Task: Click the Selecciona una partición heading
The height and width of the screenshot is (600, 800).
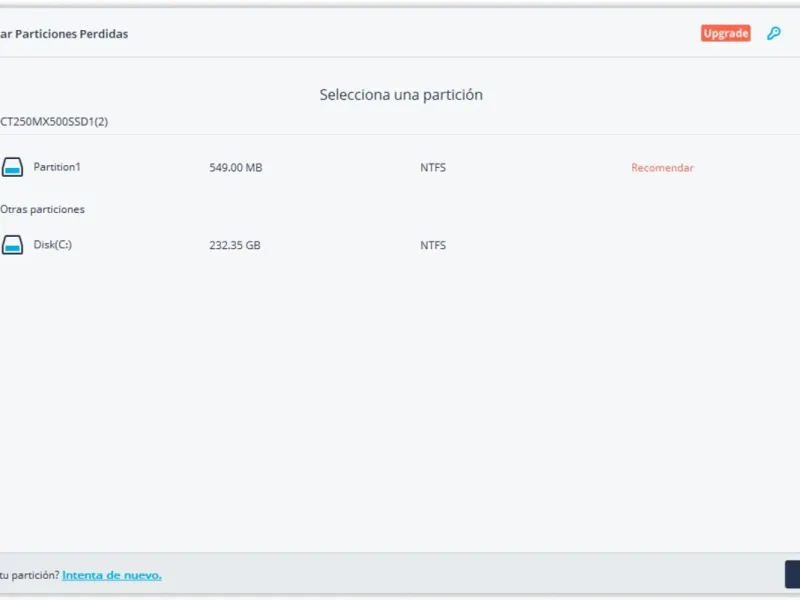Action: pos(401,95)
